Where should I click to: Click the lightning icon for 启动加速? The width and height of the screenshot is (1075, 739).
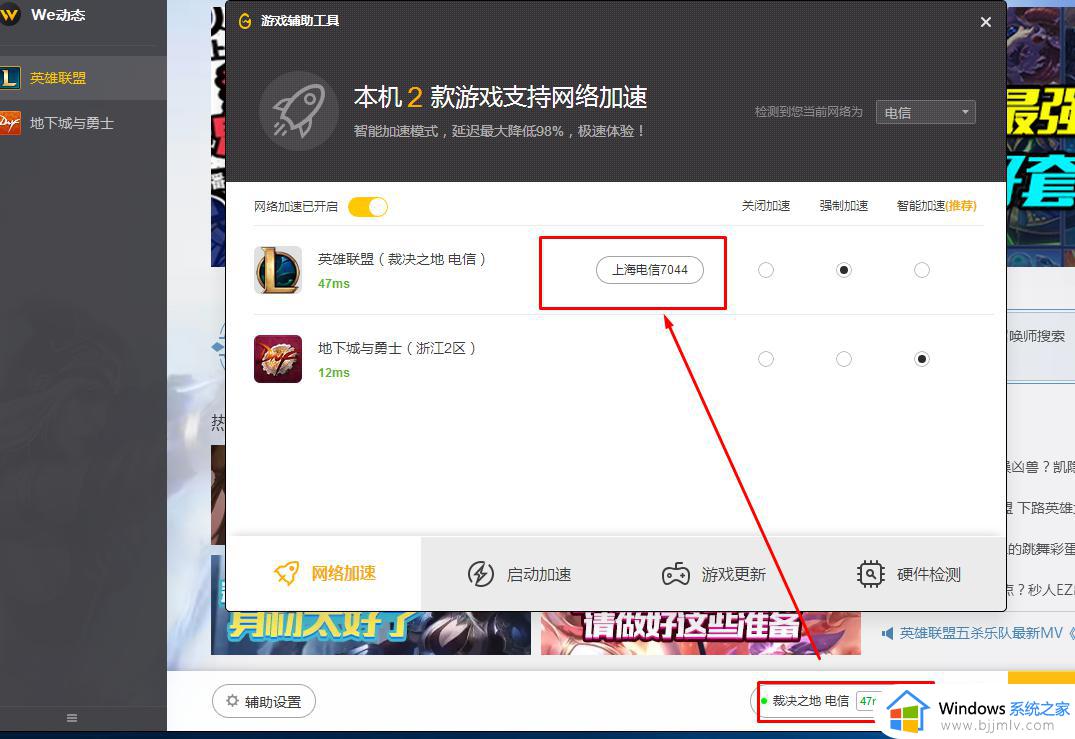481,573
